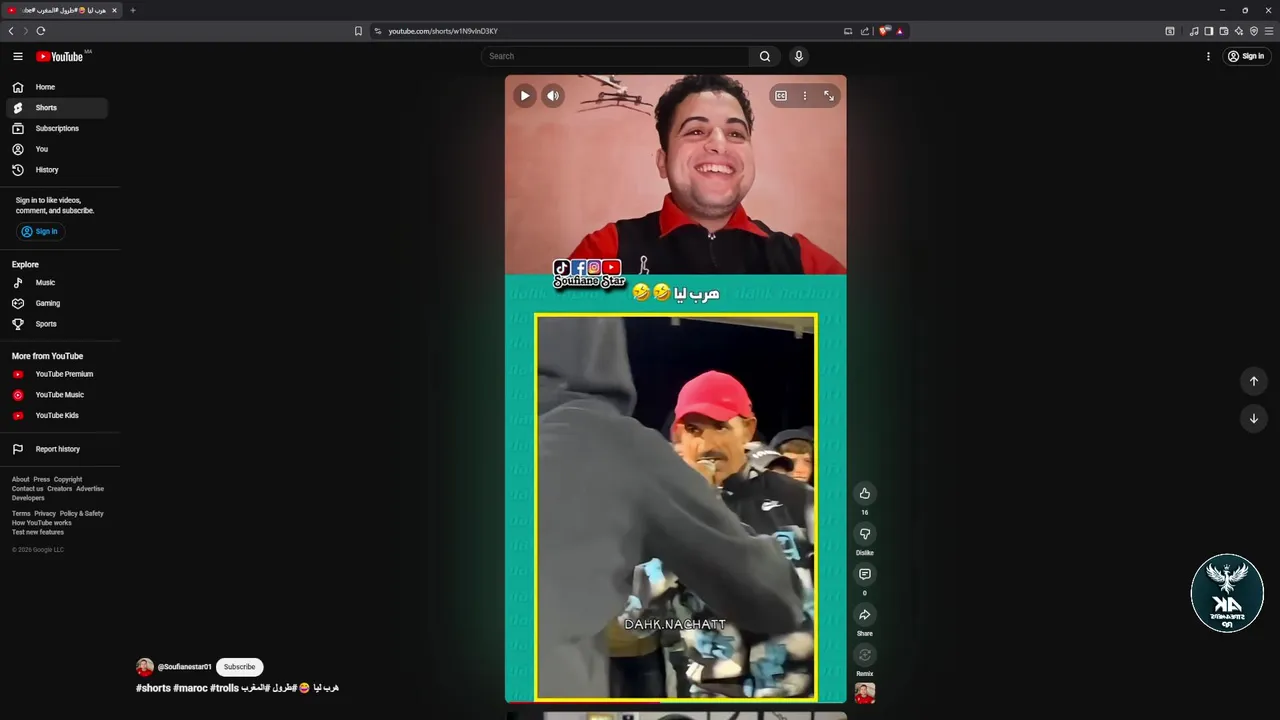Go to Home in sidebar
1280x720 pixels.
coord(56,87)
